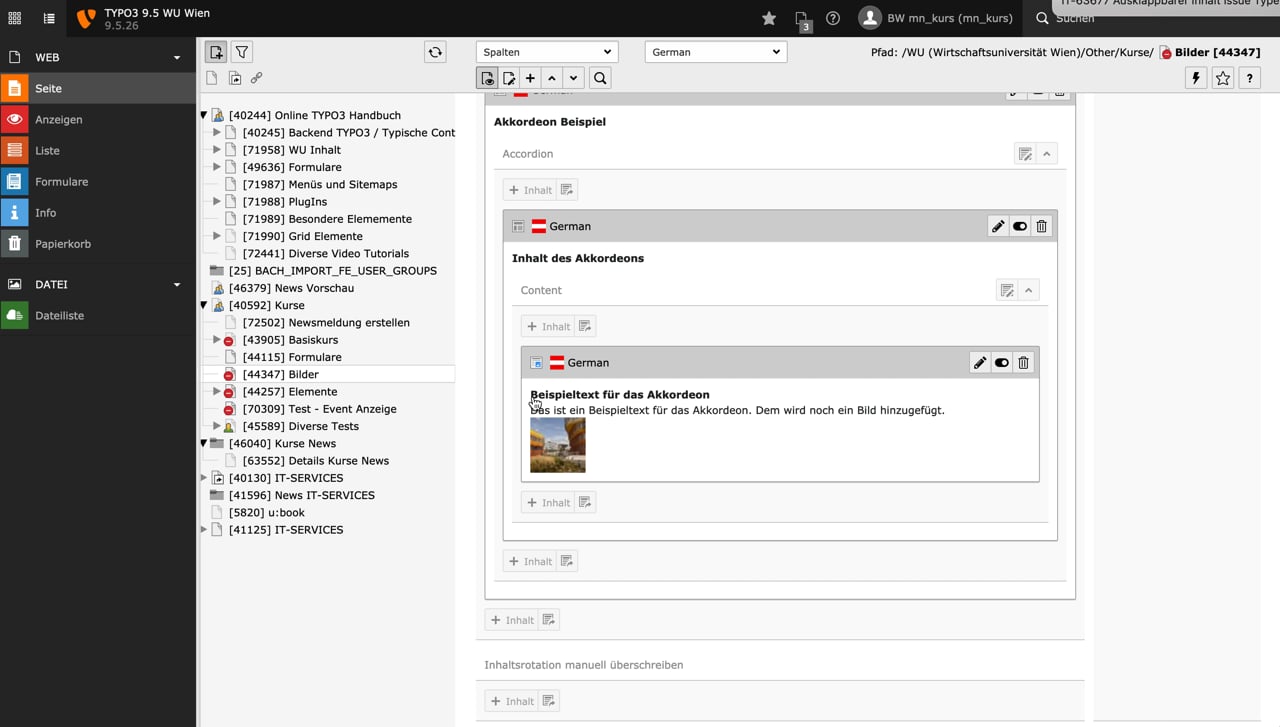Open the Papierkorb recycler module
The image size is (1280, 727).
point(98,243)
